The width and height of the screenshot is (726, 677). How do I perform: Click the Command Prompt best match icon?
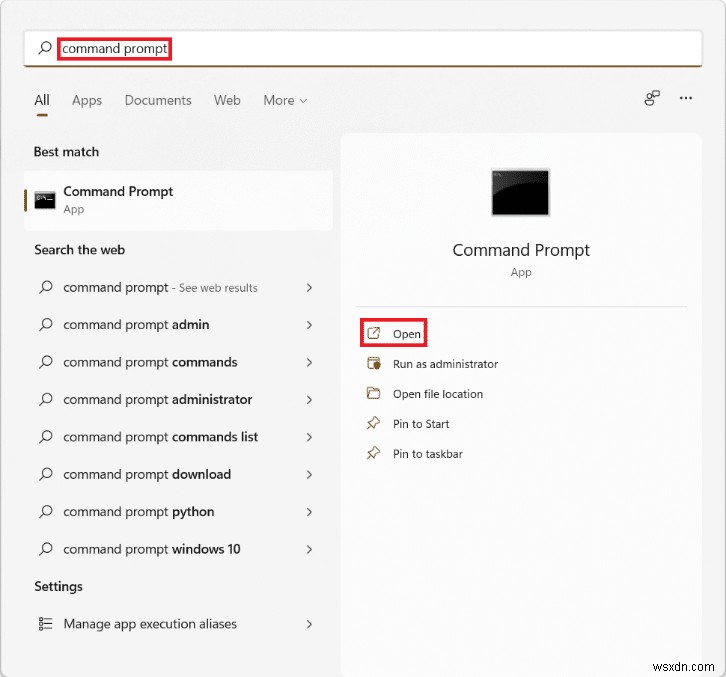45,199
